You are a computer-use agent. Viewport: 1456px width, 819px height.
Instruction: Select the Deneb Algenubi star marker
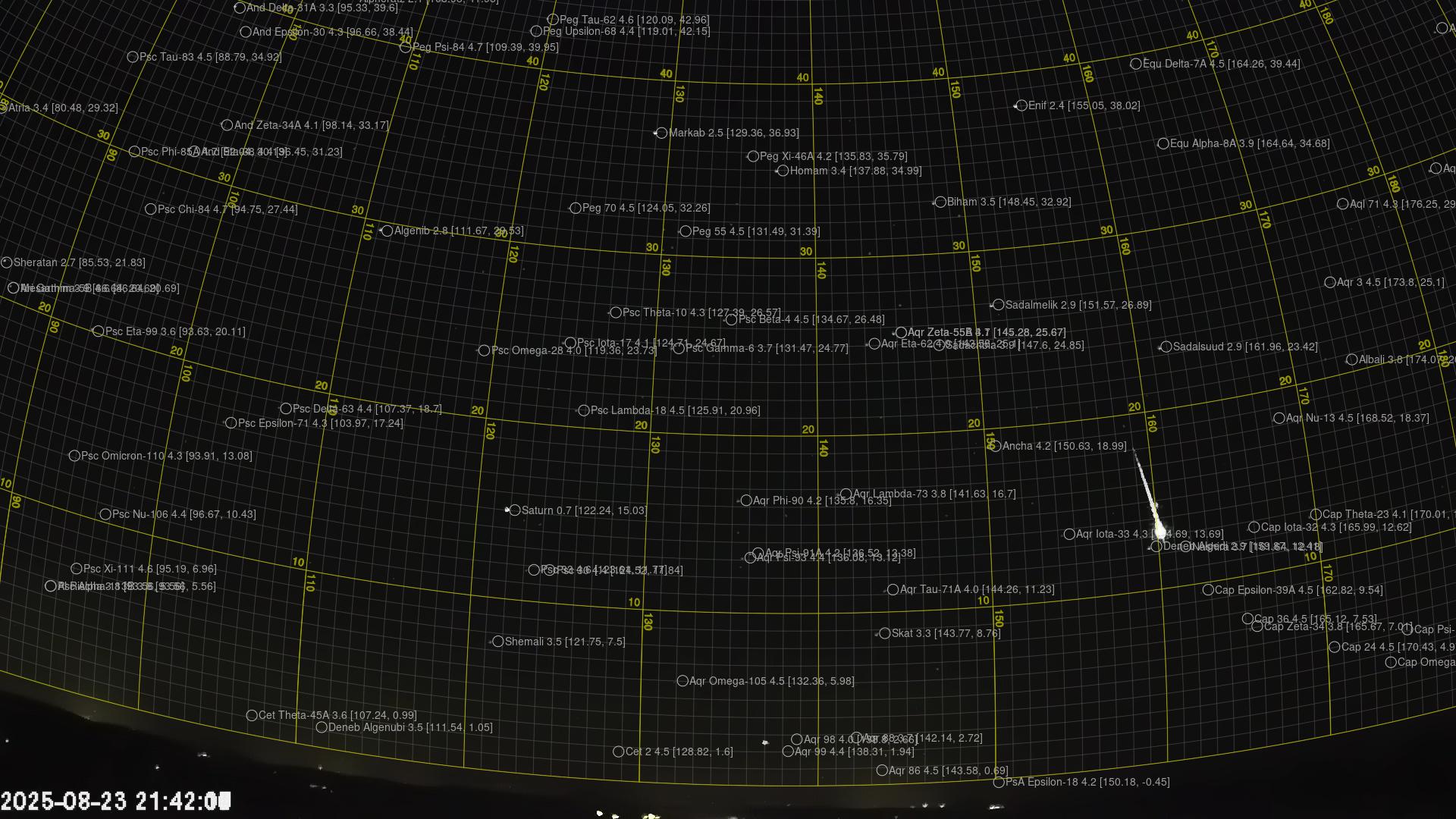[x=322, y=727]
